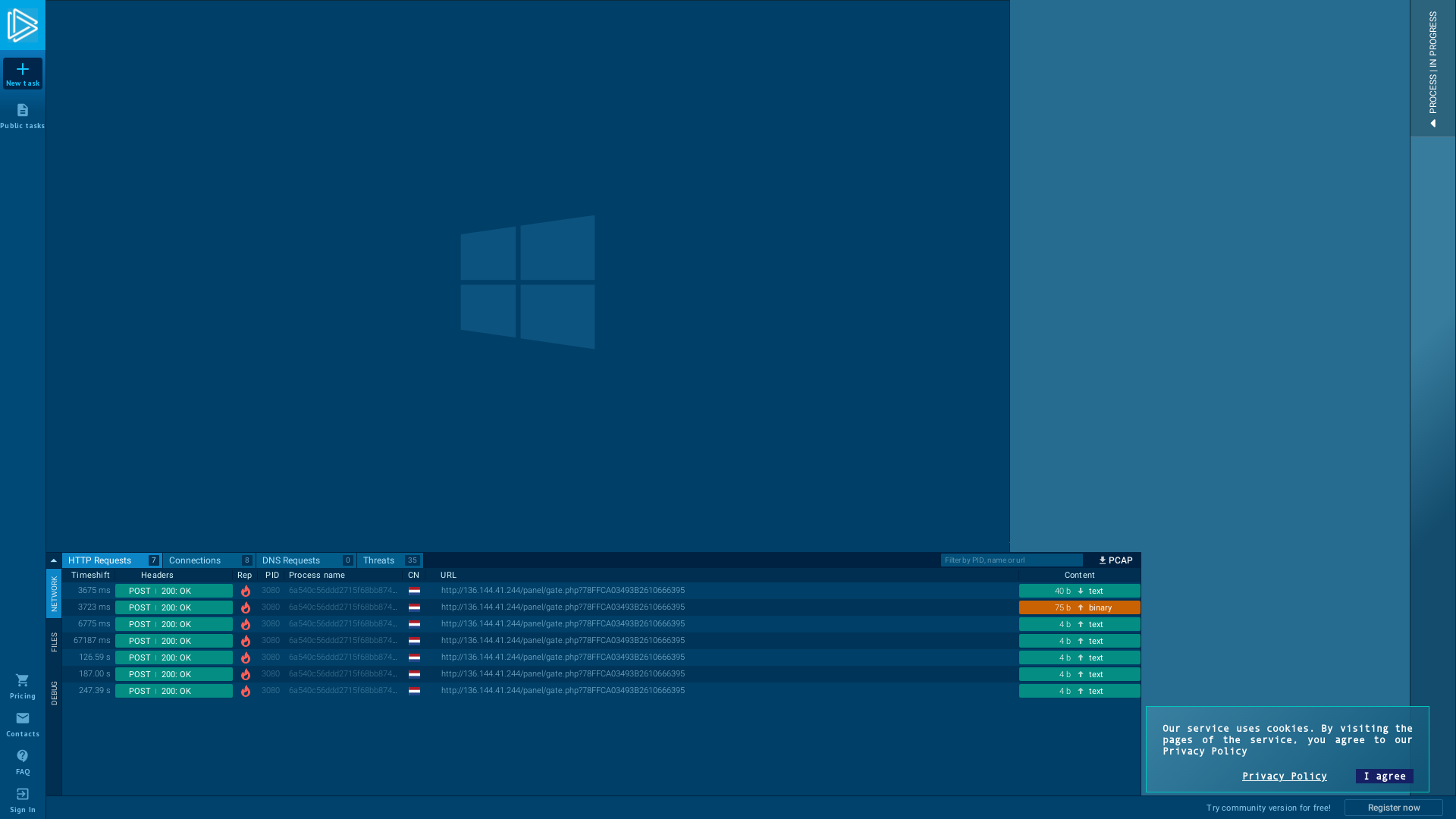1456x819 pixels.
Task: Download the PCAP file
Action: tap(1115, 560)
